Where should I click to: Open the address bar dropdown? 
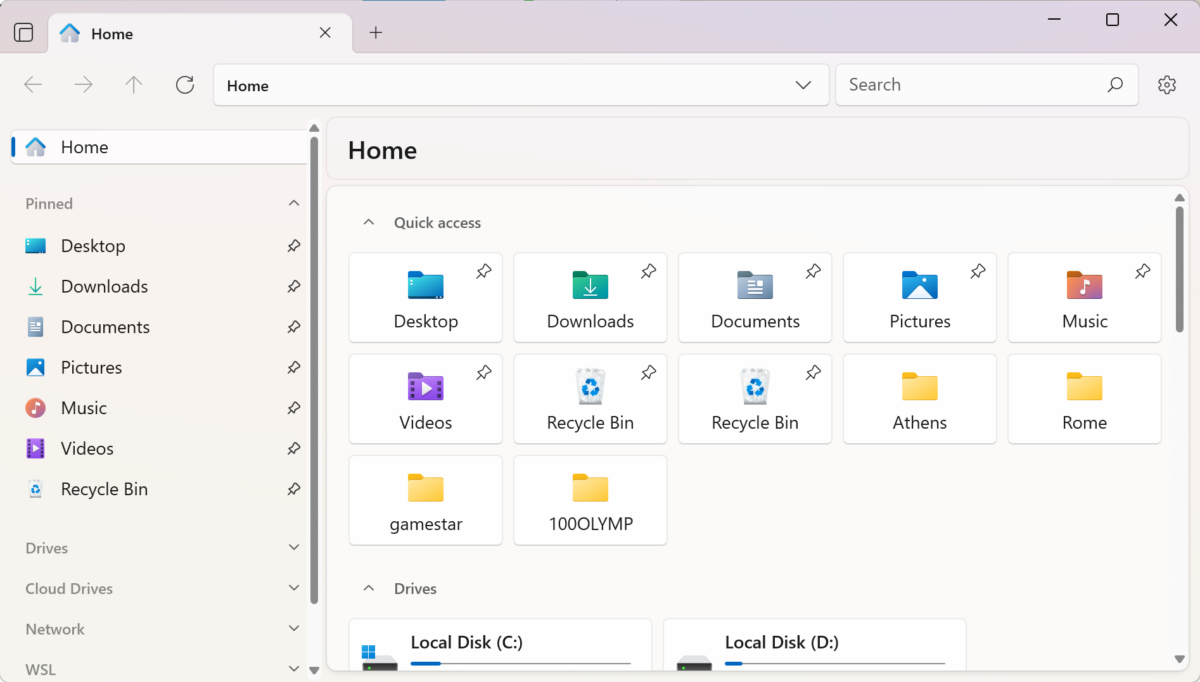[x=803, y=85]
